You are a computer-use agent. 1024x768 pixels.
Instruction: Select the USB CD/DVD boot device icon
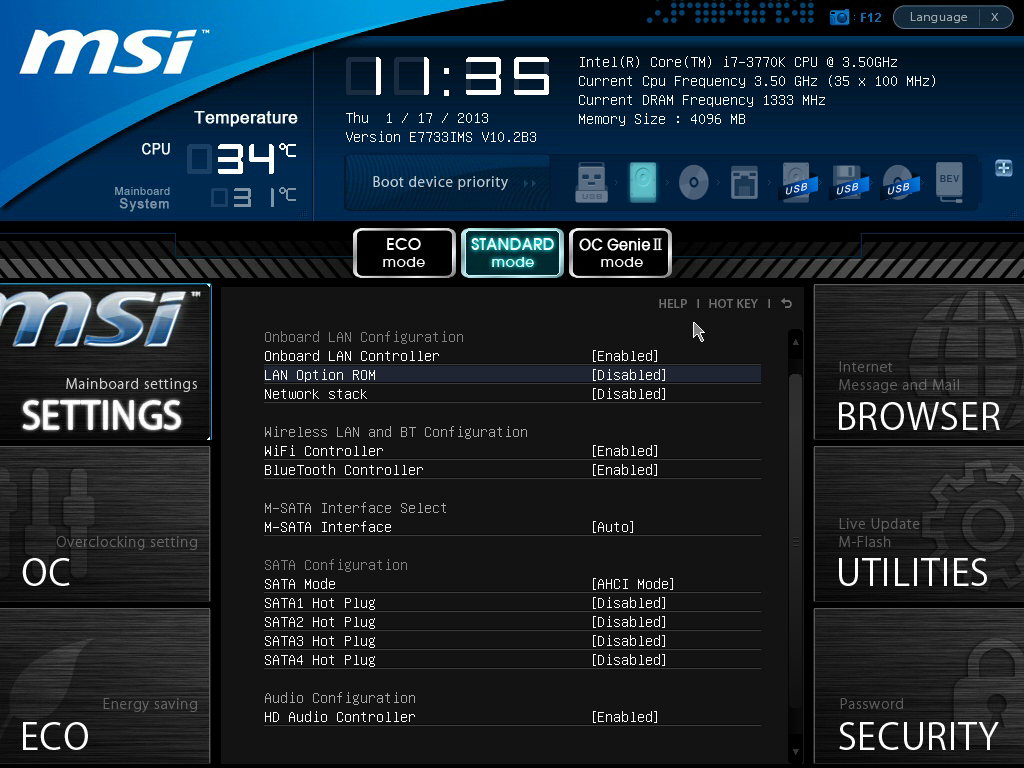(899, 182)
